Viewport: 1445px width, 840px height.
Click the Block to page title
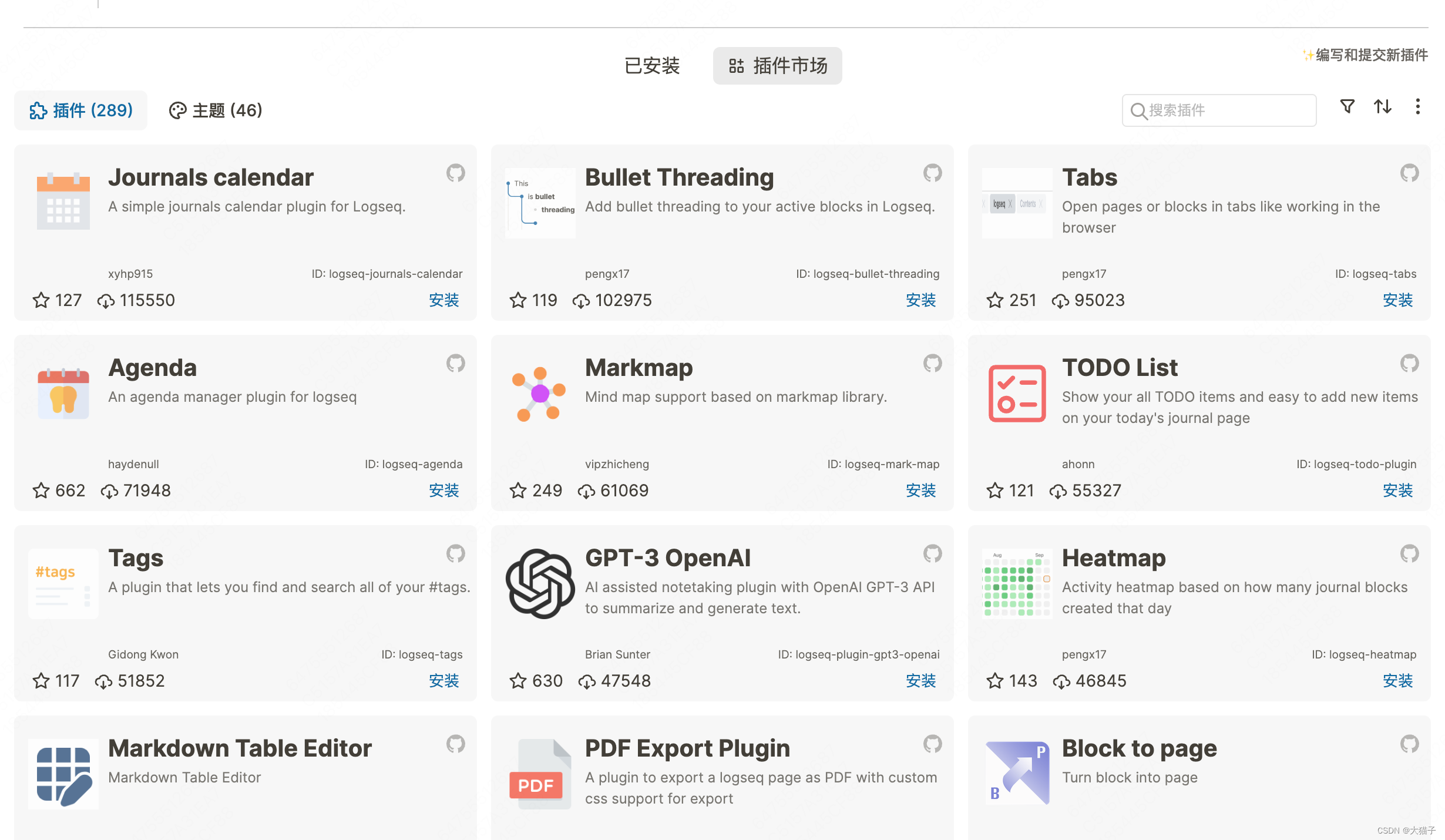[1140, 749]
